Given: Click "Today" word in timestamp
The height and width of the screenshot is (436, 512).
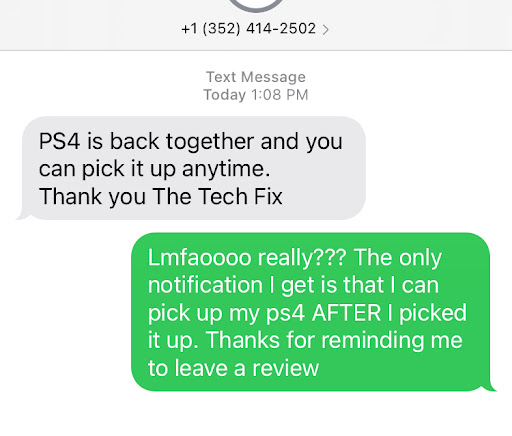Looking at the screenshot, I should (x=225, y=95).
